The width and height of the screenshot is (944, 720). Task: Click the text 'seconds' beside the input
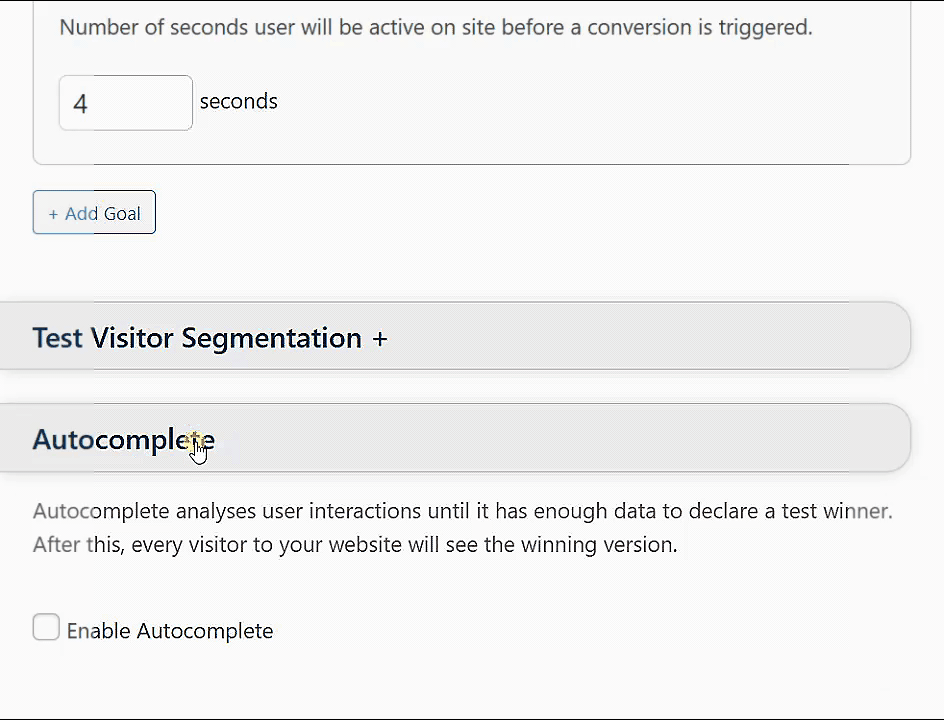coord(238,101)
